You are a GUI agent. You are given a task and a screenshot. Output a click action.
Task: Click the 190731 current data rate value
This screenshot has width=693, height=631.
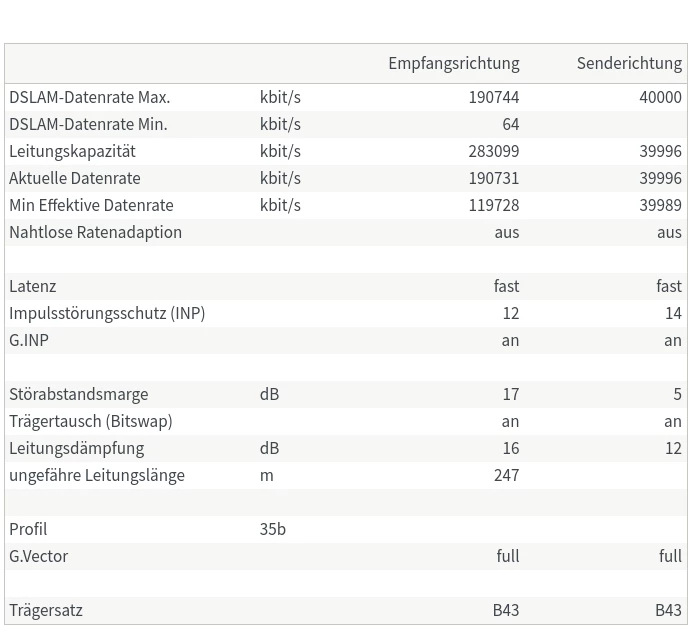[x=493, y=178]
